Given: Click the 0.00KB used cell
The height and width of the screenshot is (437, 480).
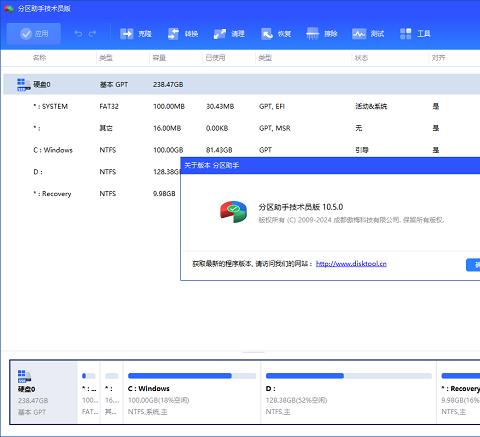Looking at the screenshot, I should (217, 128).
